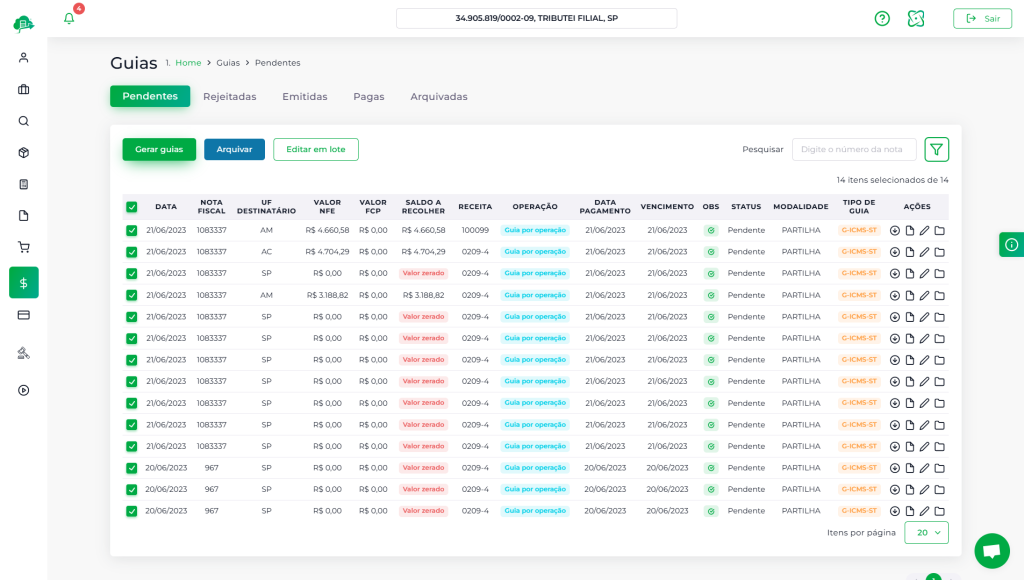Screen dimensions: 1024x580
Task: Click the Home breadcrumb link
Action: pos(188,63)
